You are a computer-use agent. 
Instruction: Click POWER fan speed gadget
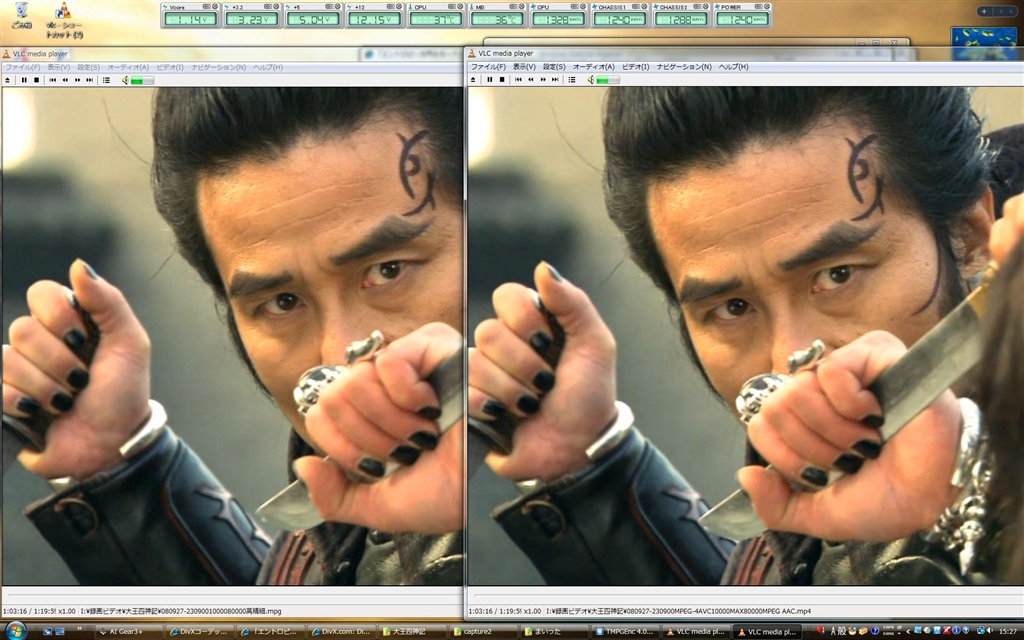[x=743, y=15]
